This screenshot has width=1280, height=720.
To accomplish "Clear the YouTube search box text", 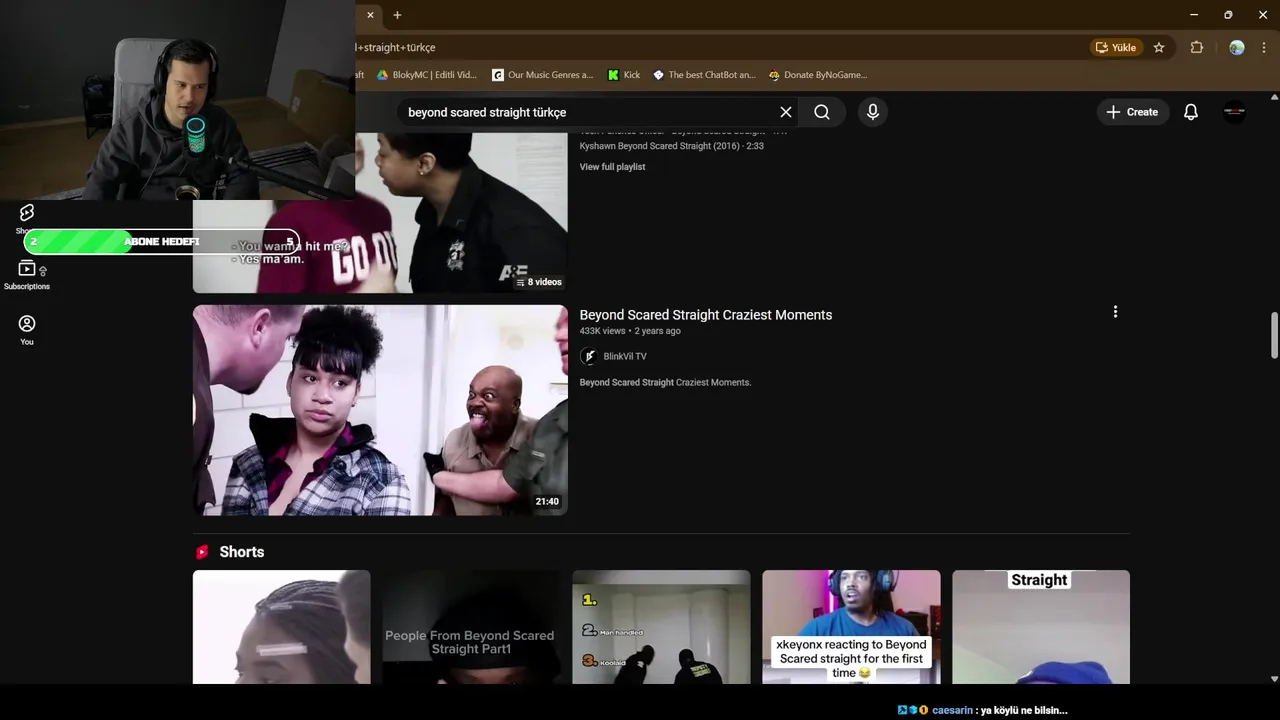I will pyautogui.click(x=786, y=112).
